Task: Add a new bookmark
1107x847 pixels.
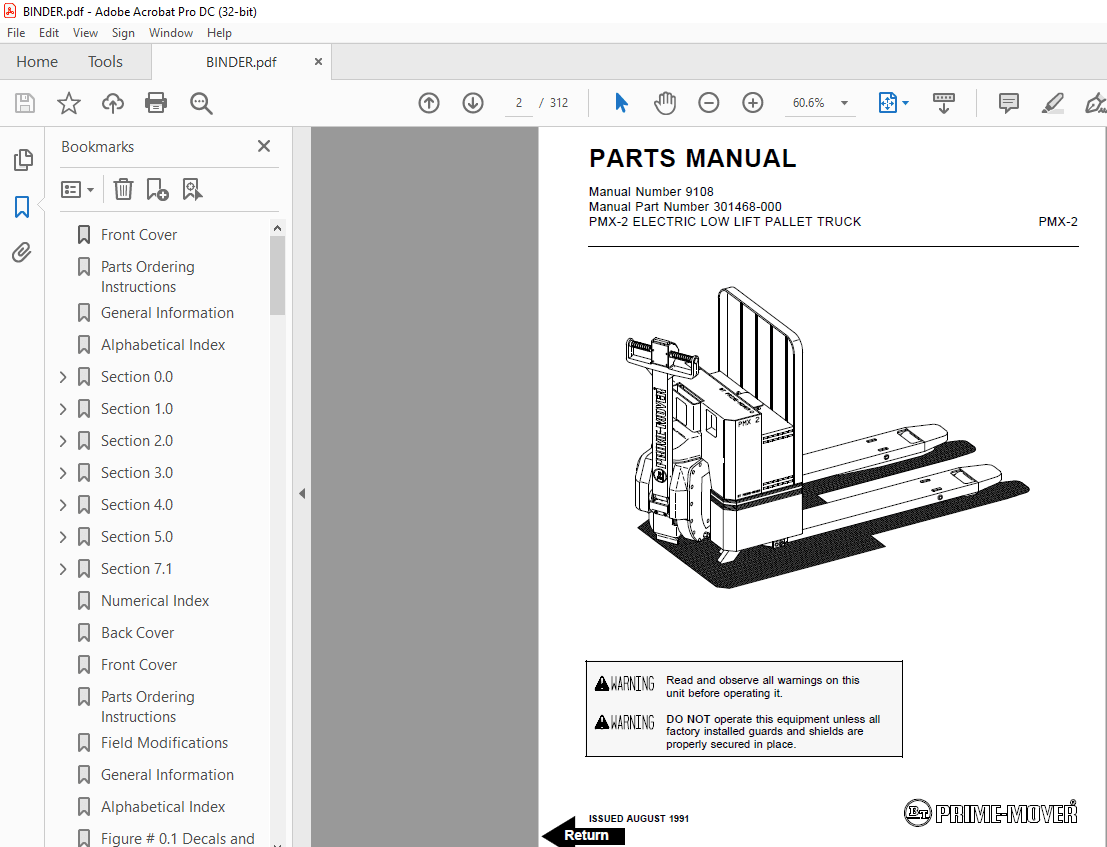Action: click(x=156, y=189)
